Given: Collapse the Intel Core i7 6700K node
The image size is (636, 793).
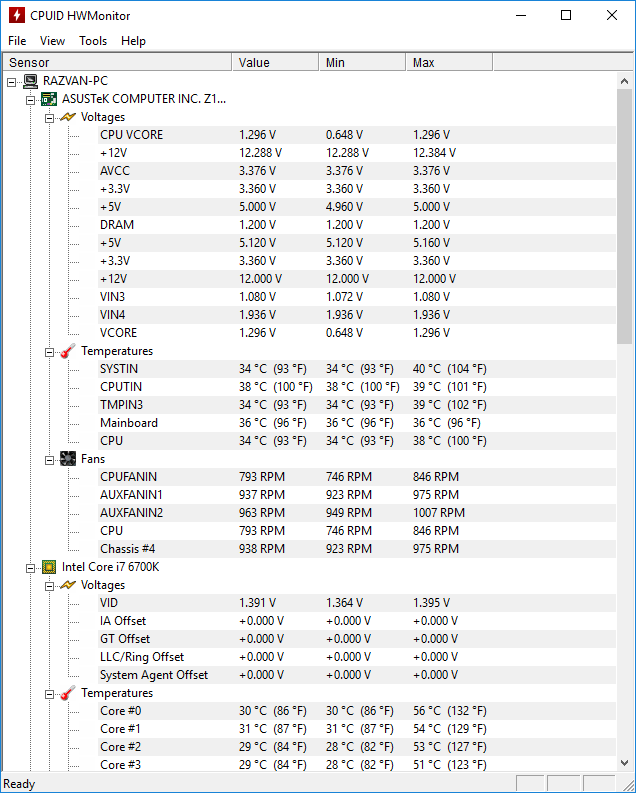Looking at the screenshot, I should (x=30, y=568).
